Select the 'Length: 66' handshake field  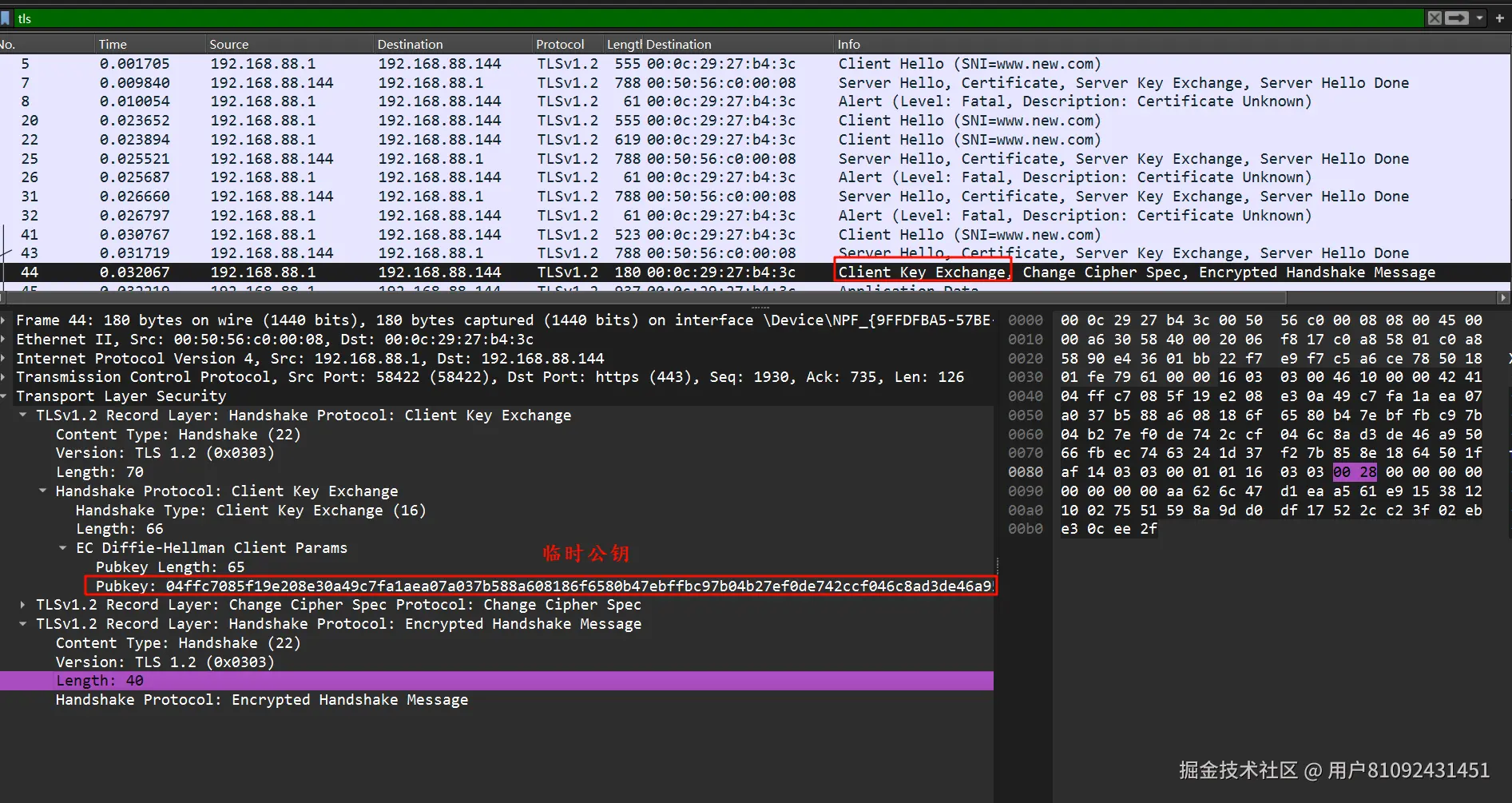(120, 529)
